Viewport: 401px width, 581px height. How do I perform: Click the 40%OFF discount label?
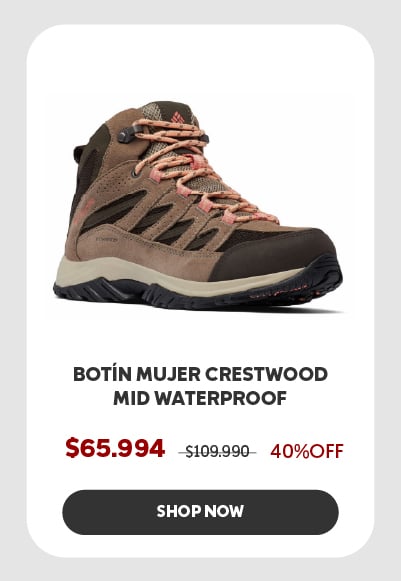[307, 451]
